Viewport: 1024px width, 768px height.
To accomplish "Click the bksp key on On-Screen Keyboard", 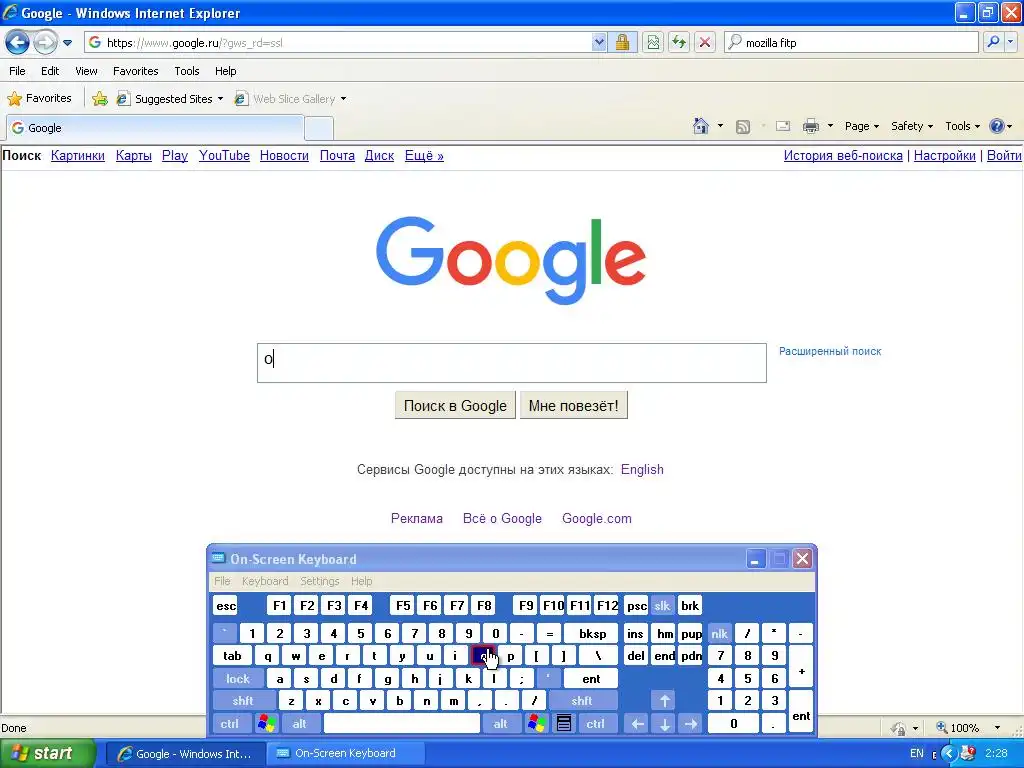I will 592,633.
